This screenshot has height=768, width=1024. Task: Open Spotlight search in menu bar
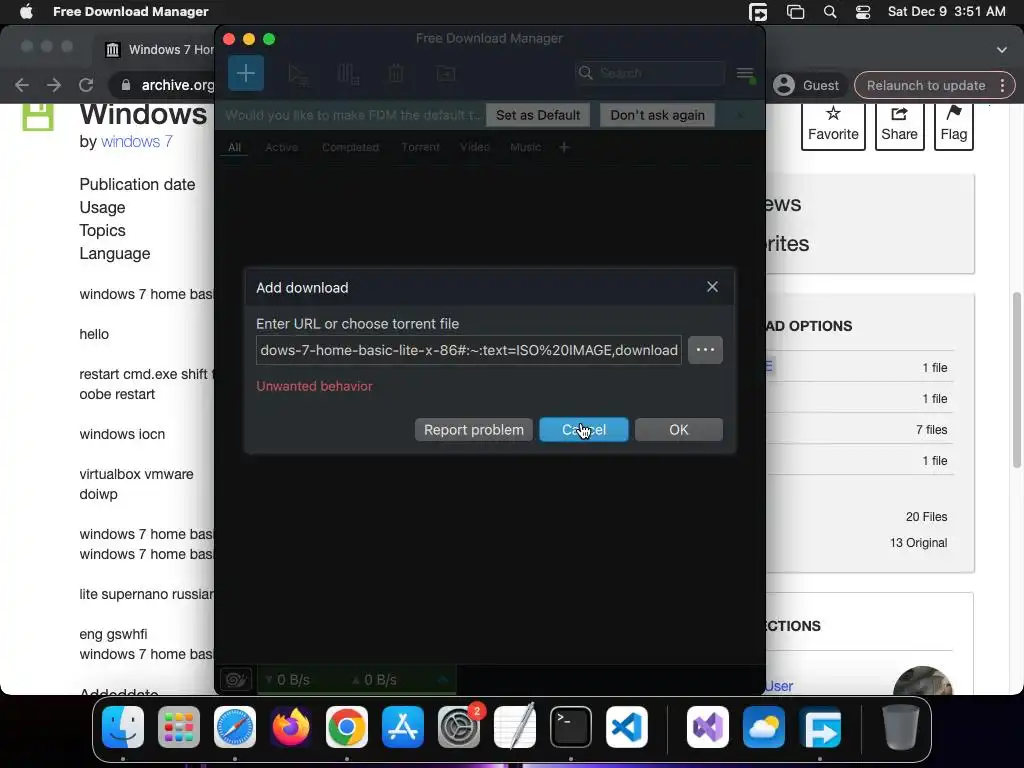click(x=830, y=11)
